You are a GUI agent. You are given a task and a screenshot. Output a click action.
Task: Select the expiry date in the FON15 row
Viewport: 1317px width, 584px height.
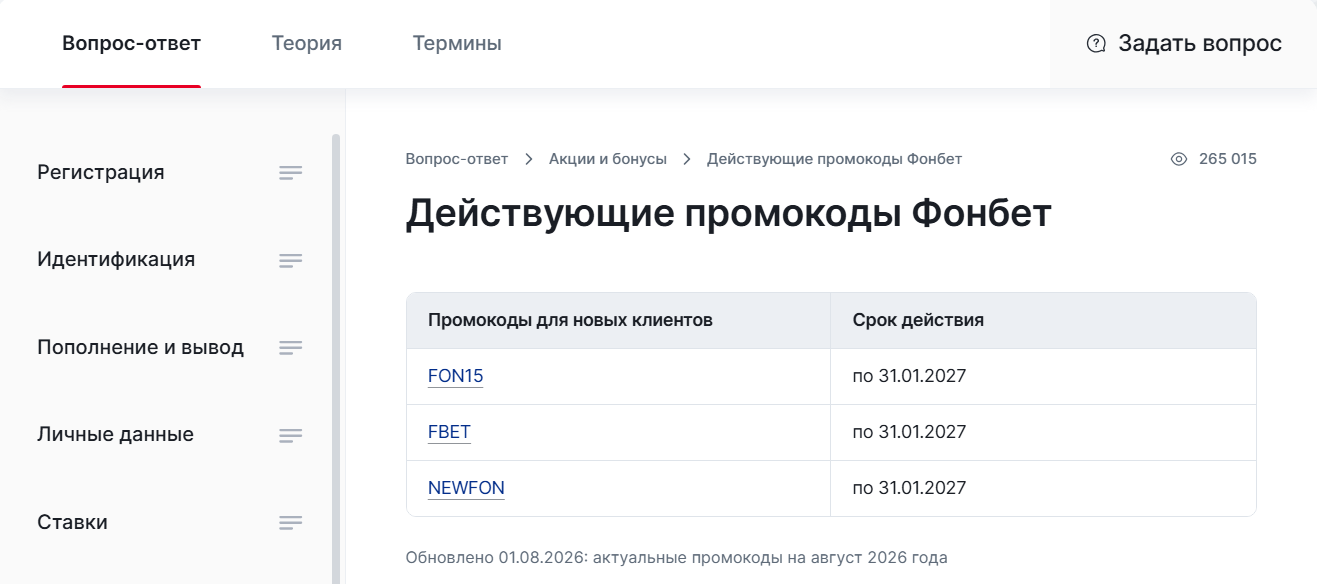click(x=909, y=376)
